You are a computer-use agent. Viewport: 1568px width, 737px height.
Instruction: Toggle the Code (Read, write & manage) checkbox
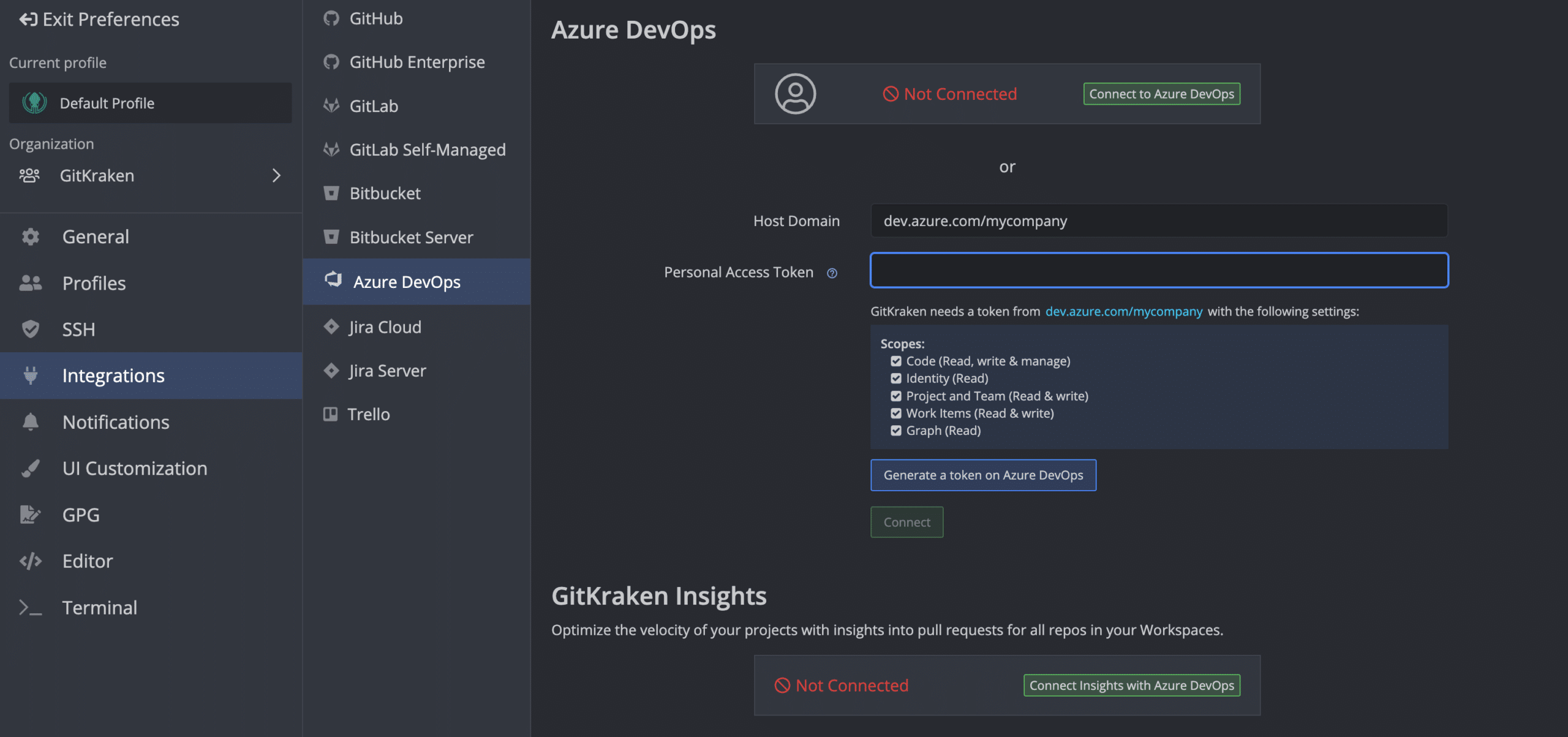pos(896,361)
